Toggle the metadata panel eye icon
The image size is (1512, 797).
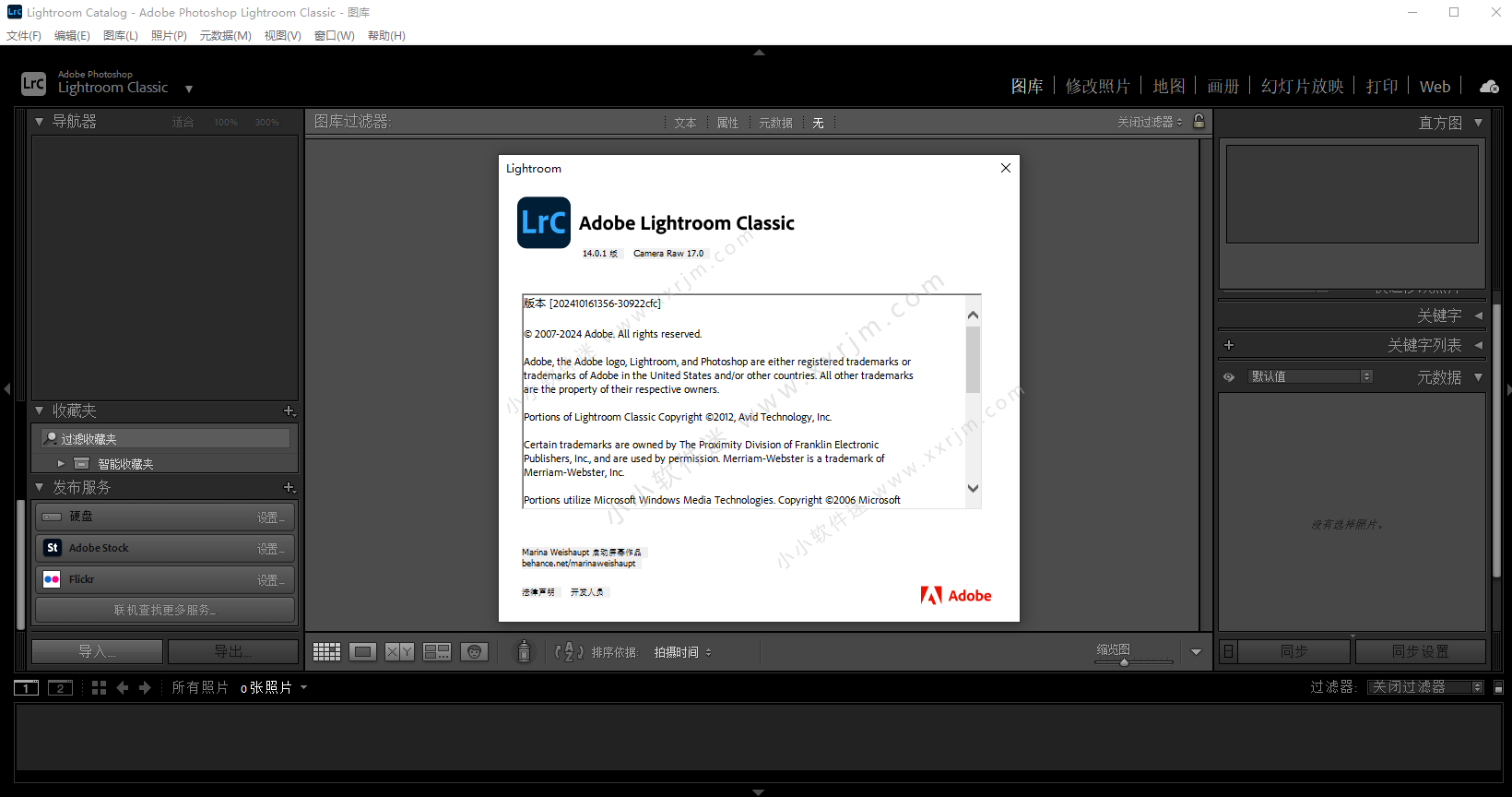(1229, 377)
